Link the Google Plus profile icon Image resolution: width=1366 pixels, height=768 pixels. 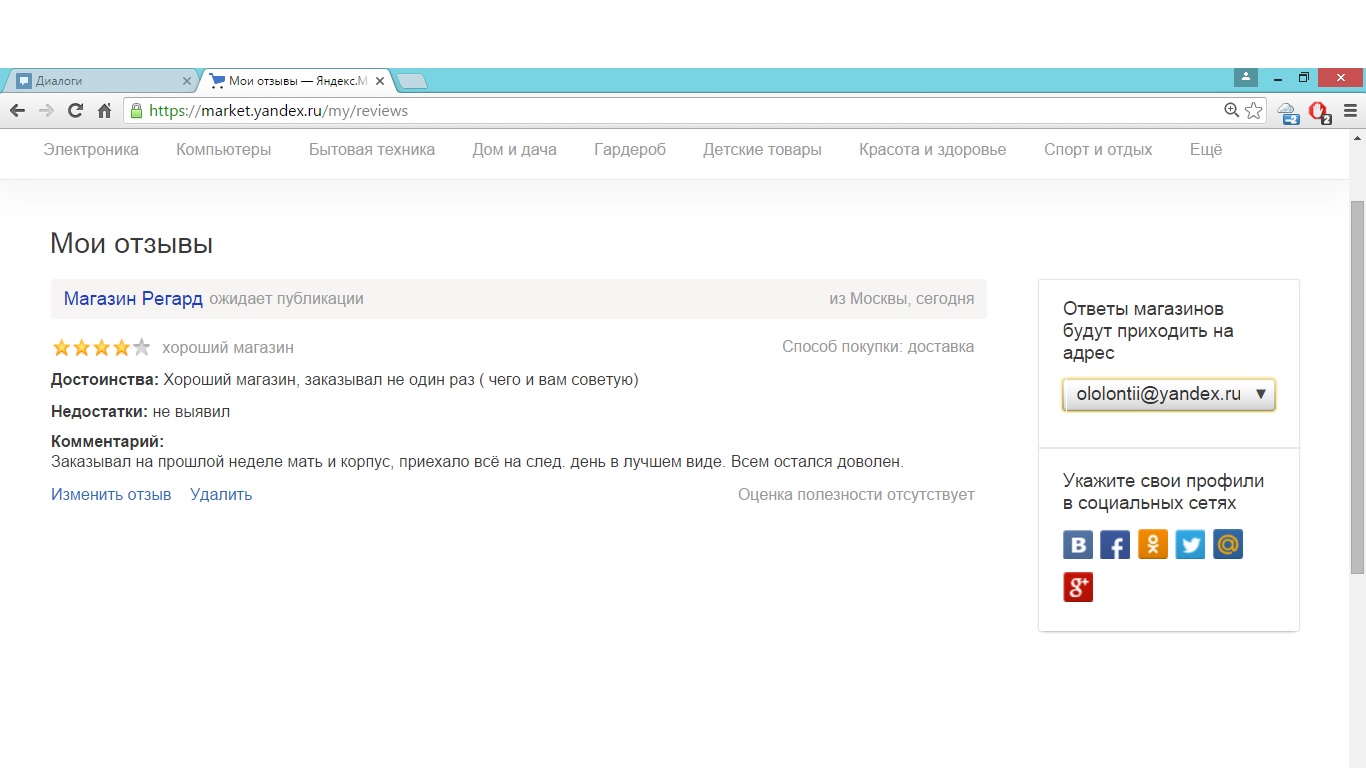click(1078, 587)
